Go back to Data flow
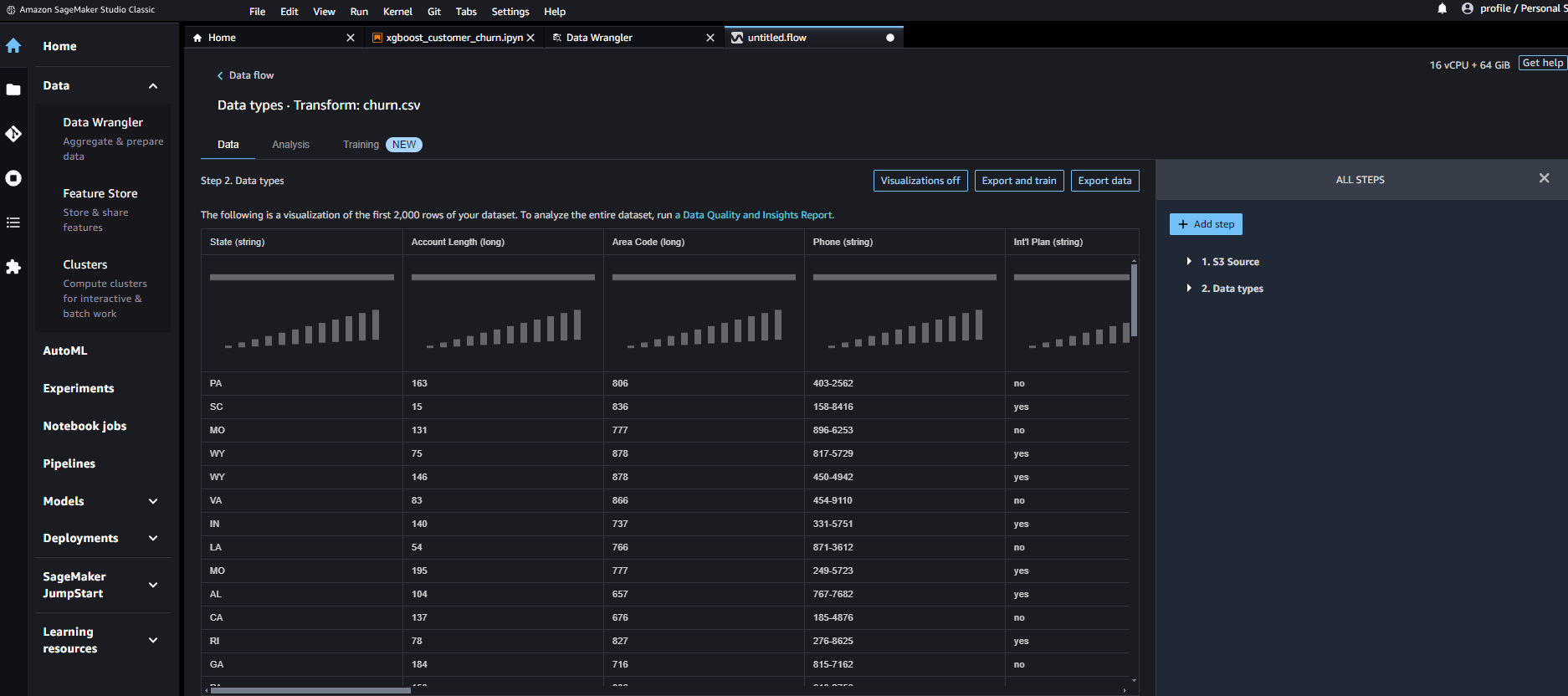1568x696 pixels. 245,75
